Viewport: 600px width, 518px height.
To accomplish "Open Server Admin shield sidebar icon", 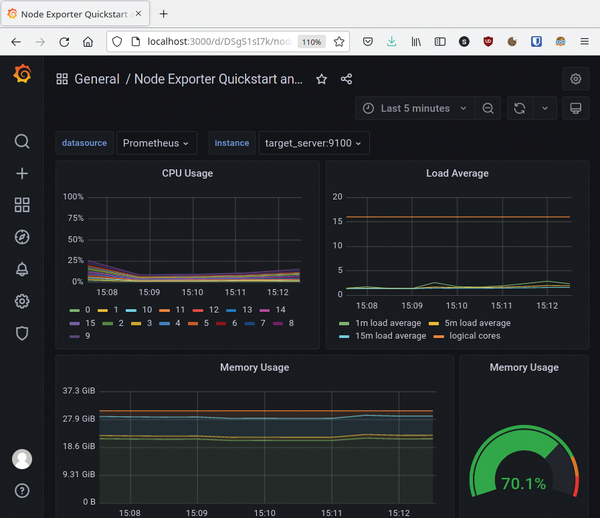I will click(x=22, y=333).
